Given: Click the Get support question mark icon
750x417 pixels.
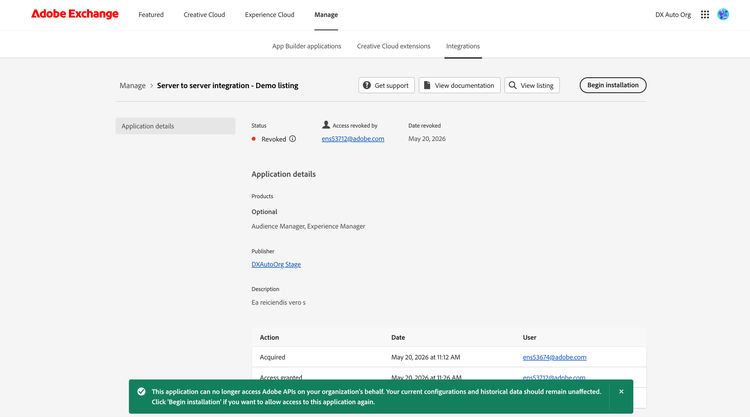Looking at the screenshot, I should (x=367, y=85).
